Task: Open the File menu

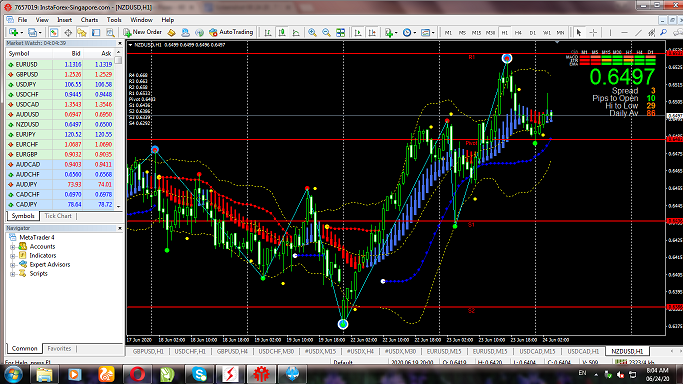Action: (x=22, y=20)
